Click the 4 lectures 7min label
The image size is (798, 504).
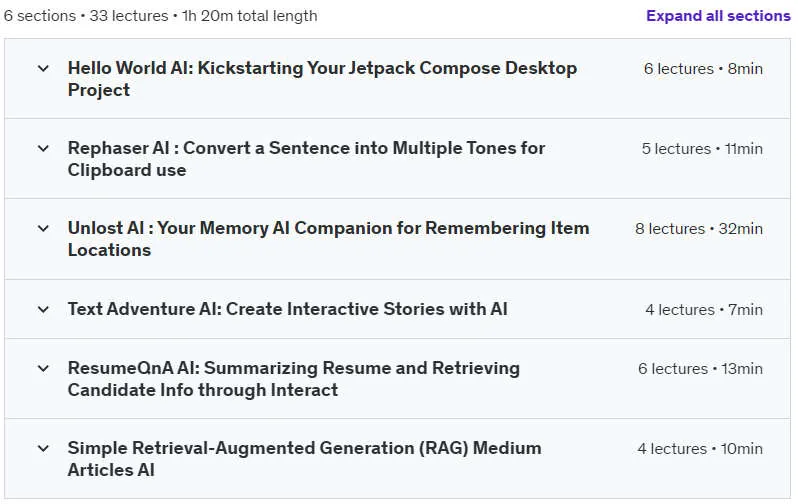[x=704, y=310]
